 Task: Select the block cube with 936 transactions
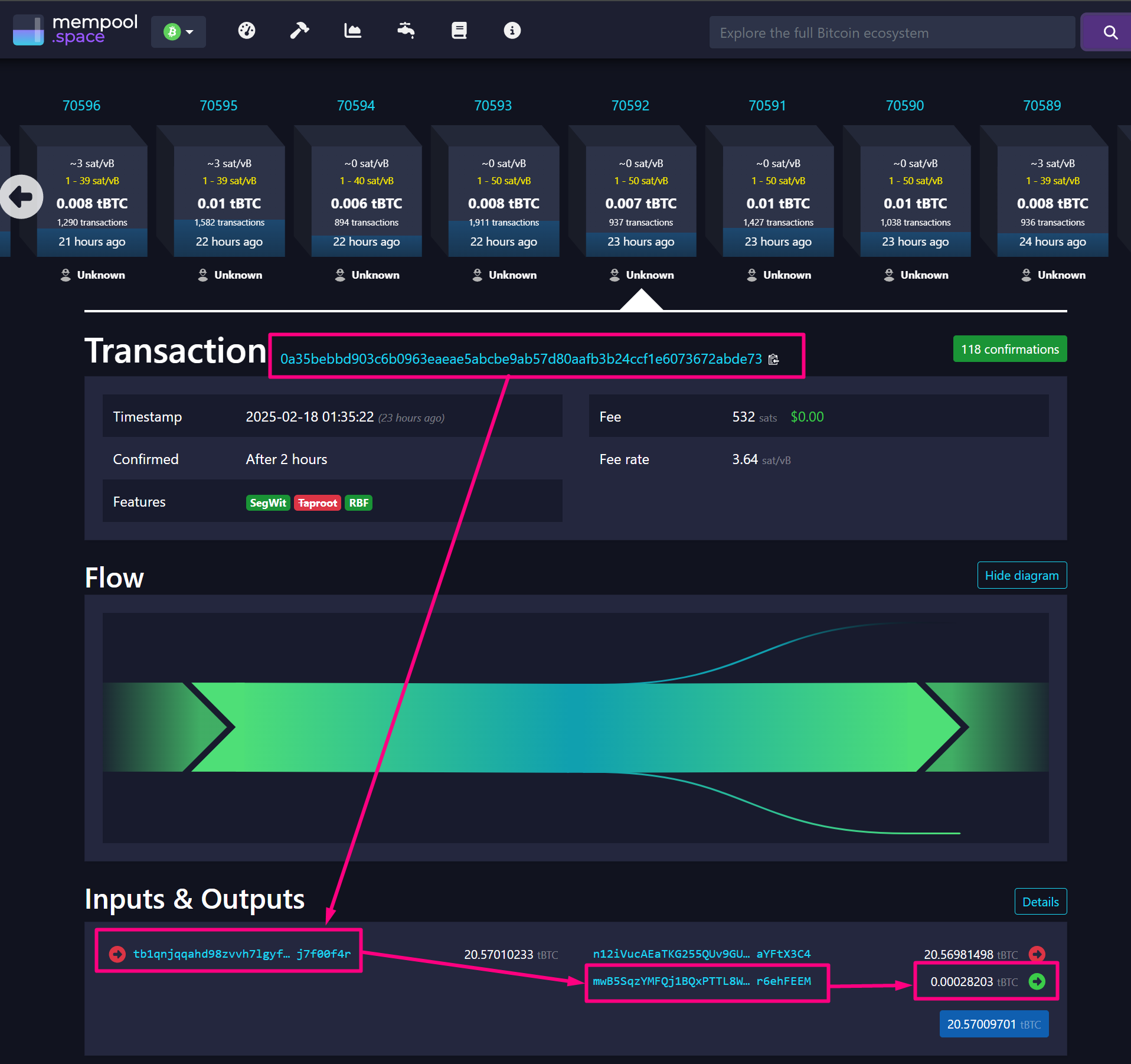[x=1052, y=201]
